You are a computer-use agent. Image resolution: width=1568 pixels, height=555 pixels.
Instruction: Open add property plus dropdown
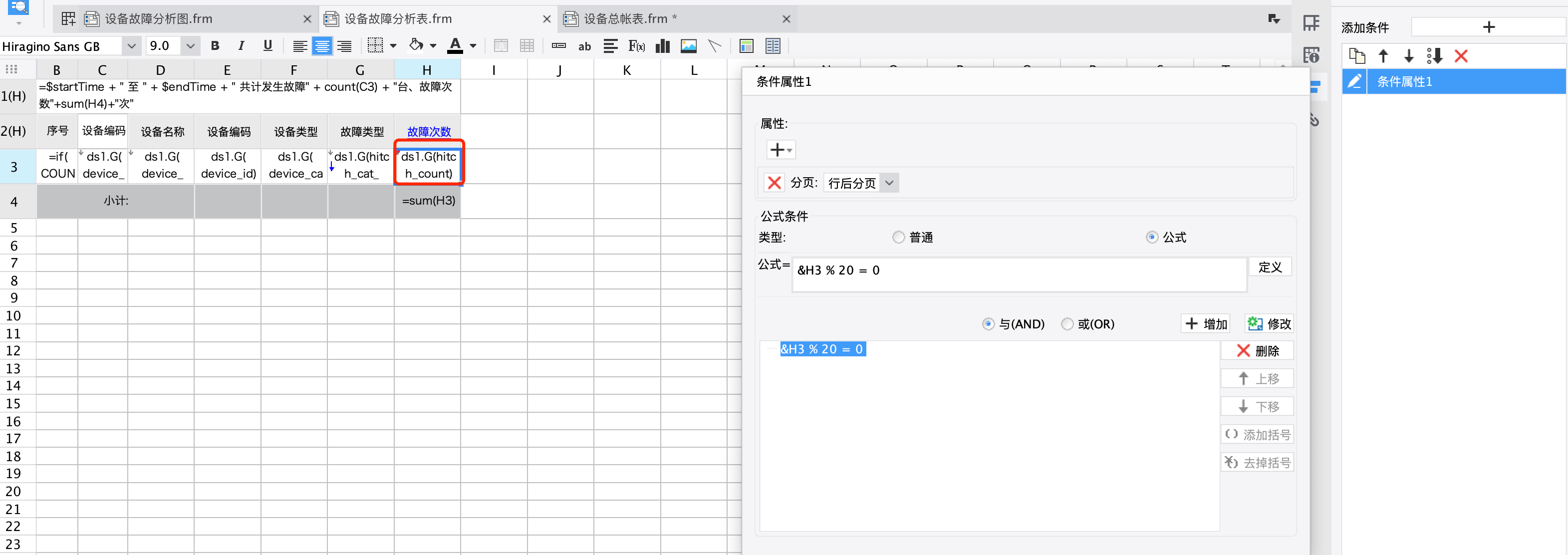781,149
